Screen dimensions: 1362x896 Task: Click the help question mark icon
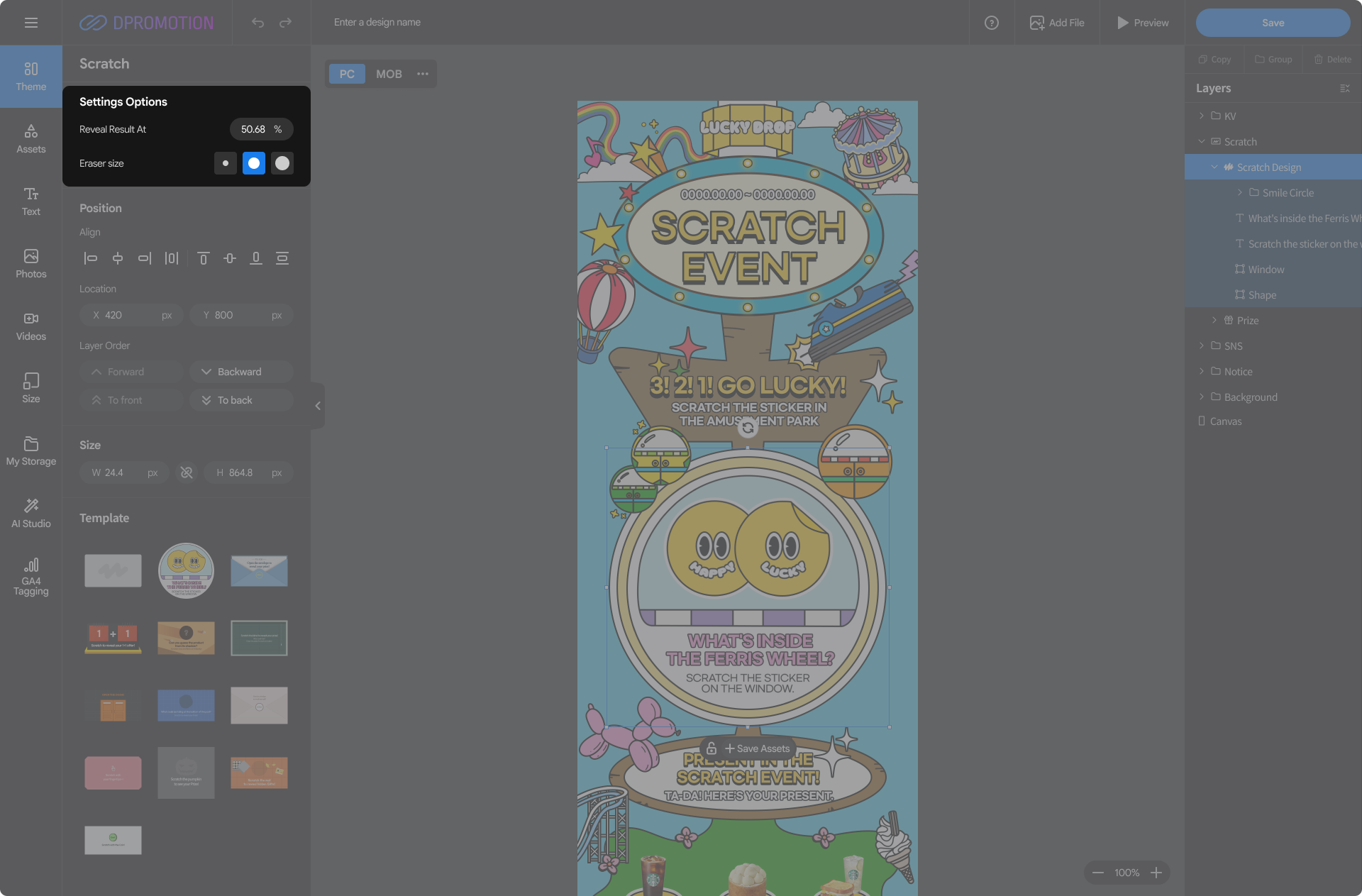coord(992,23)
